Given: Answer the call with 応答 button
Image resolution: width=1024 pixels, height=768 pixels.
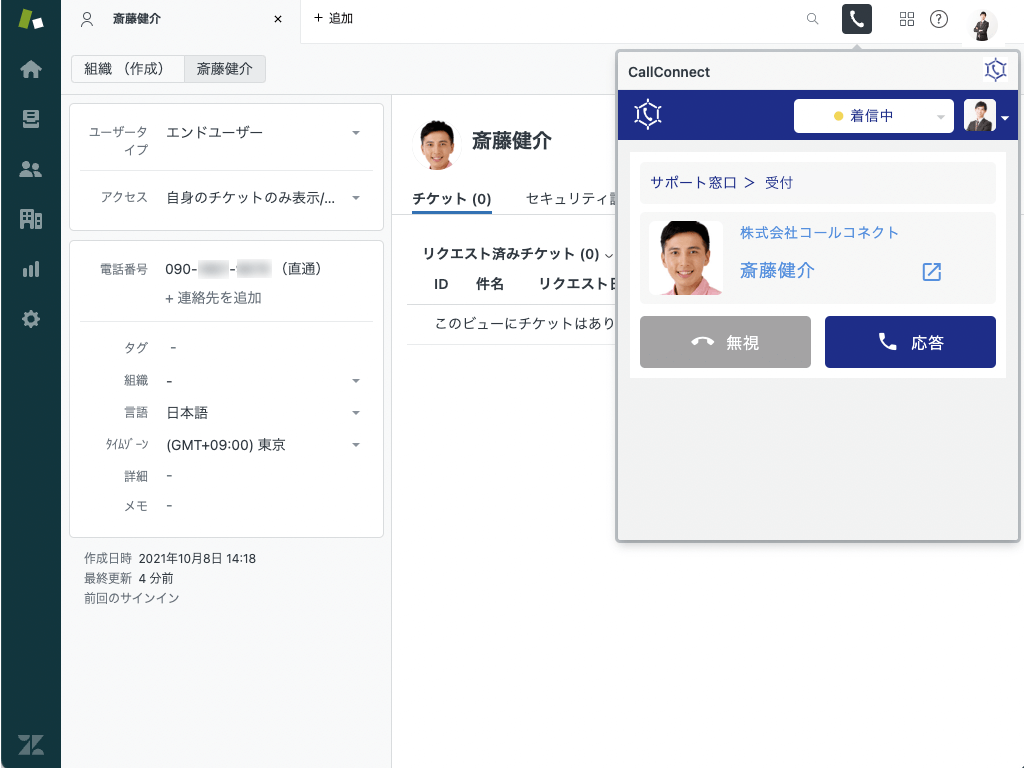Looking at the screenshot, I should [910, 342].
